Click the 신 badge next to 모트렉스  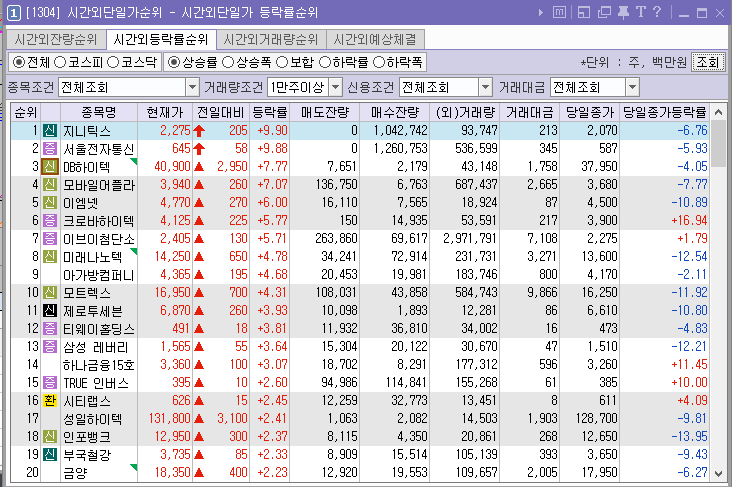(50, 293)
